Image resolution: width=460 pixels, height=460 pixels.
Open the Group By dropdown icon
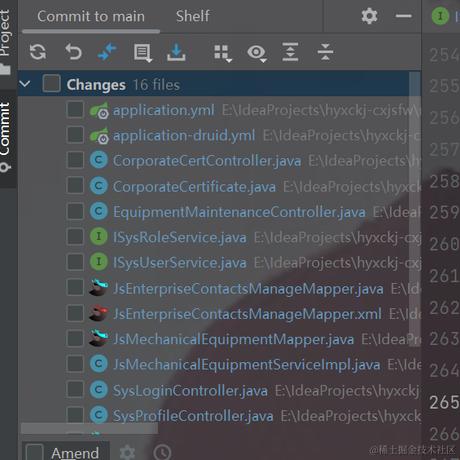coord(223,53)
